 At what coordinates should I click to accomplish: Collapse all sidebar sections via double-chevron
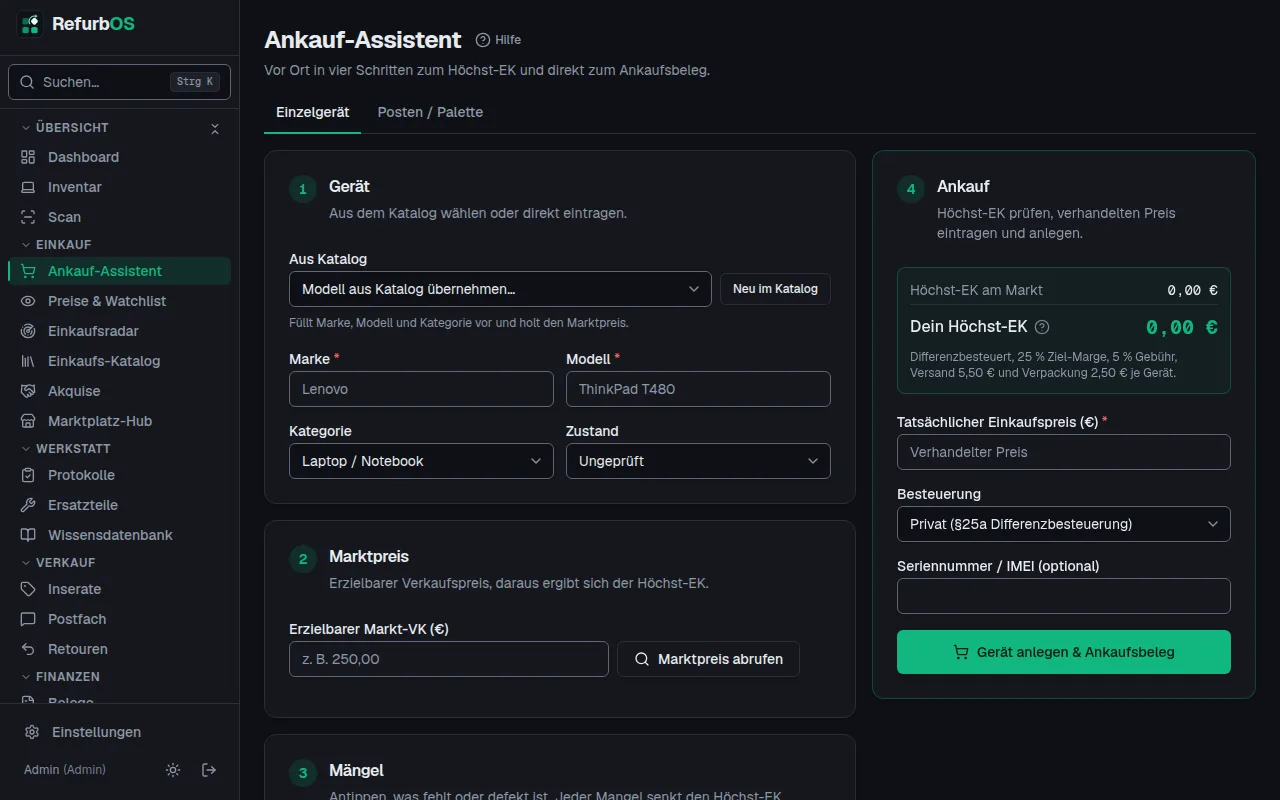tap(214, 128)
